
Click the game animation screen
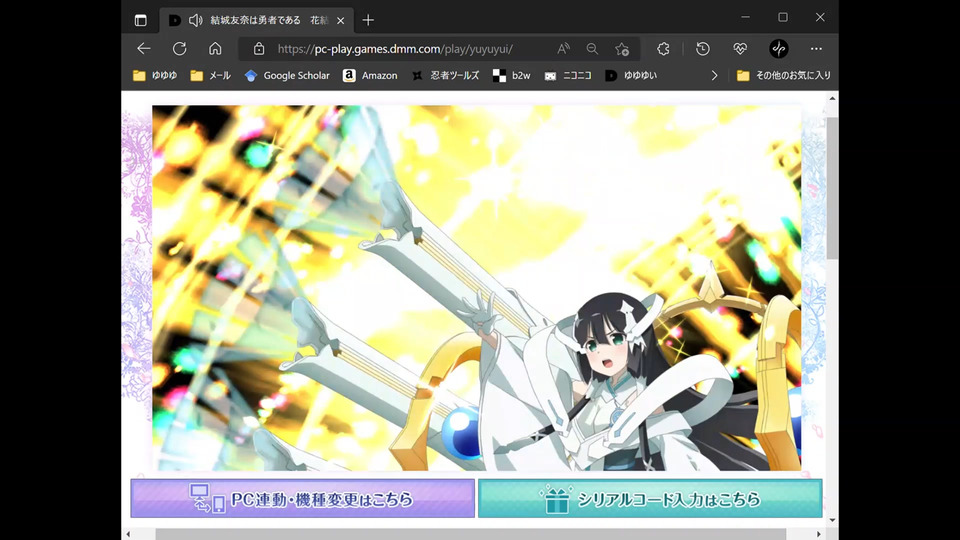pyautogui.click(x=476, y=288)
